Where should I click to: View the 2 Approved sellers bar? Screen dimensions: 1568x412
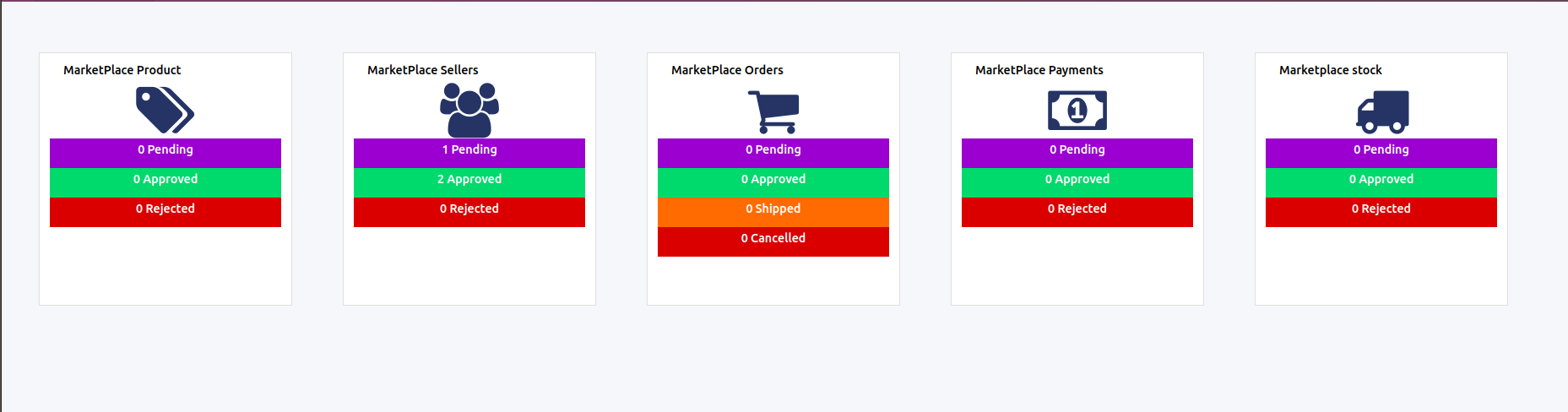[x=469, y=180]
